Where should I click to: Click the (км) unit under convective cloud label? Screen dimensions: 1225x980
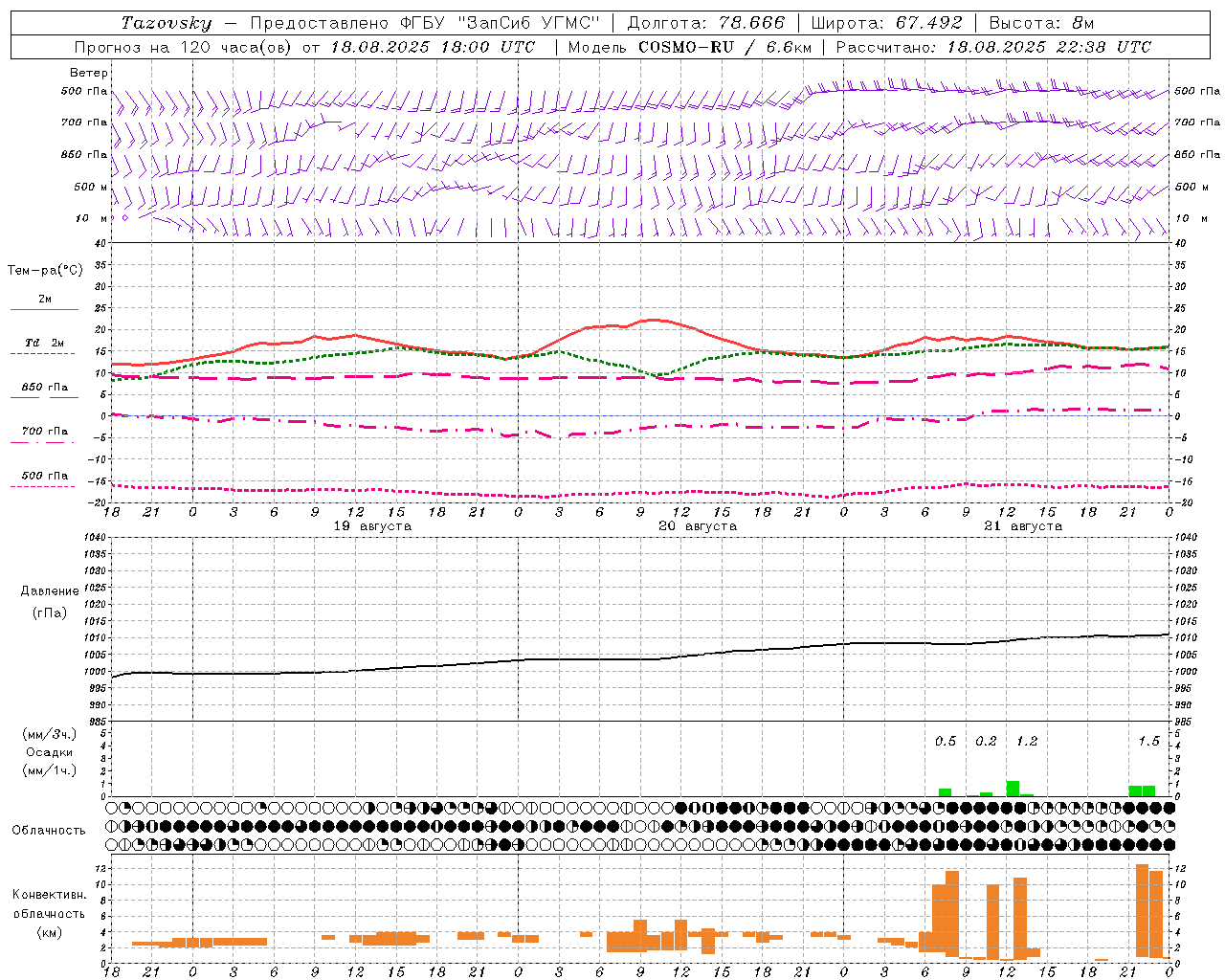click(x=49, y=932)
